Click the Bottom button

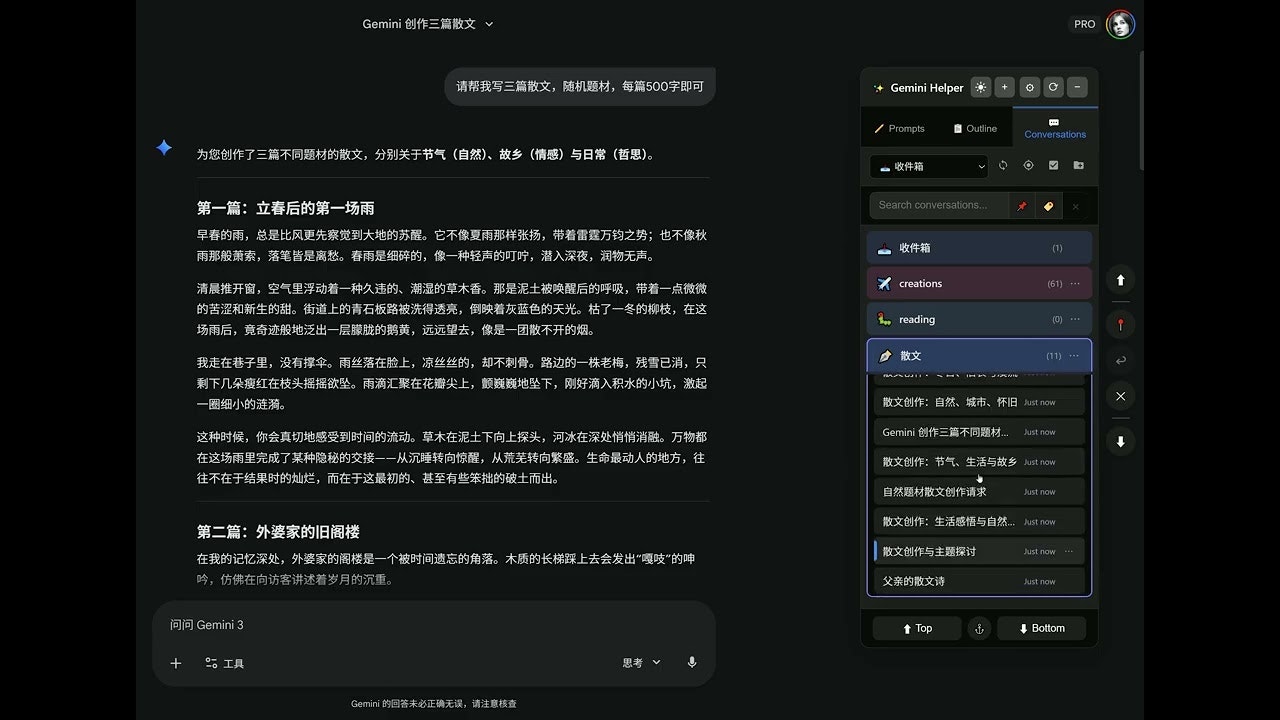pyautogui.click(x=1041, y=628)
